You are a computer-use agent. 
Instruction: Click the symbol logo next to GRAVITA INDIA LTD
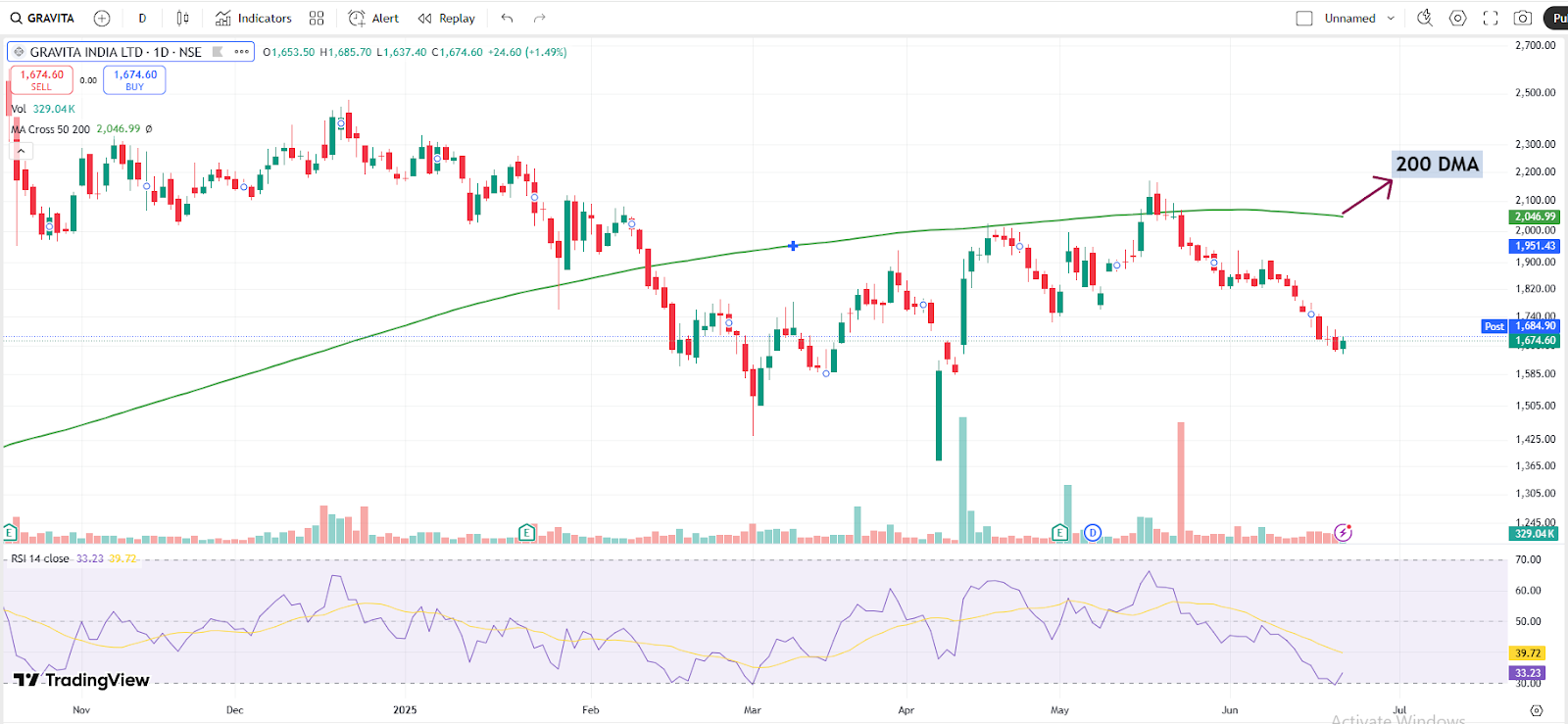[19, 52]
